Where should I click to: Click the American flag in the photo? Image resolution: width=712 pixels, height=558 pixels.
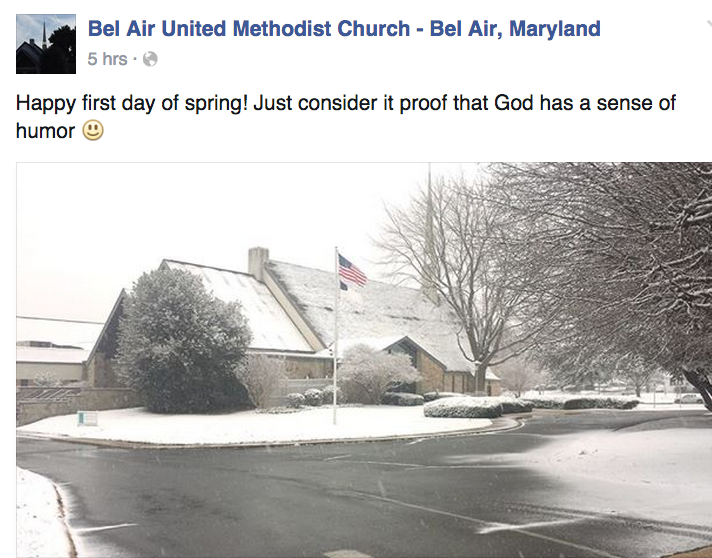tap(352, 270)
